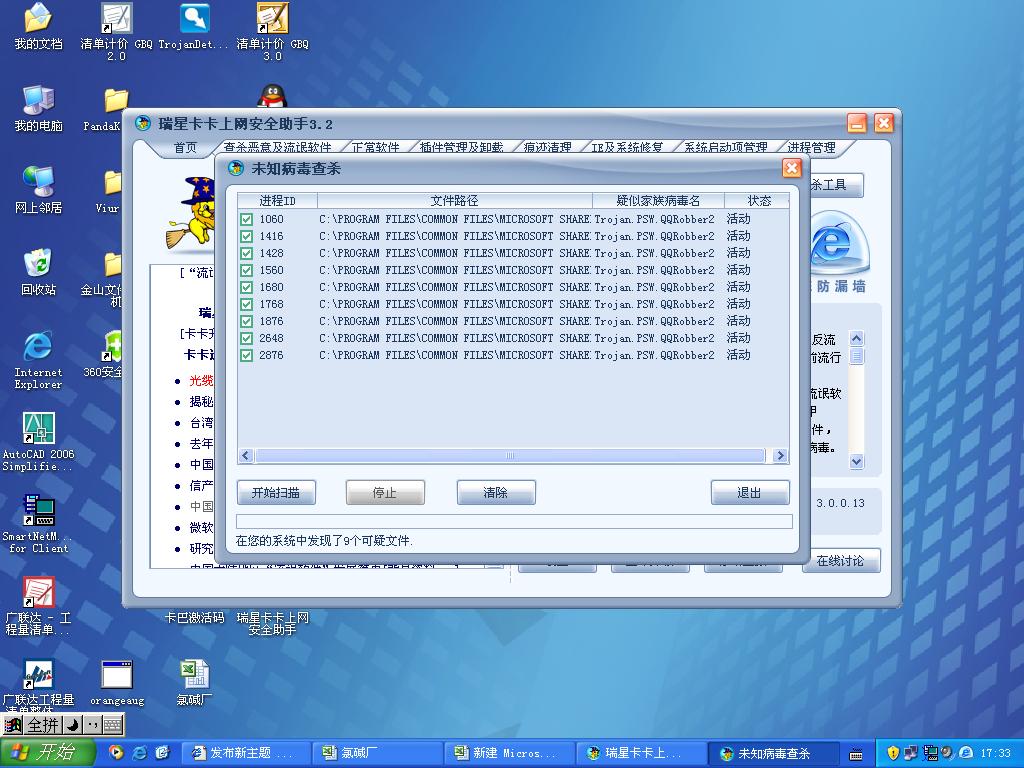The width and height of the screenshot is (1024, 768).
Task: Click IE quick launch icon in taskbar
Action: 139,753
